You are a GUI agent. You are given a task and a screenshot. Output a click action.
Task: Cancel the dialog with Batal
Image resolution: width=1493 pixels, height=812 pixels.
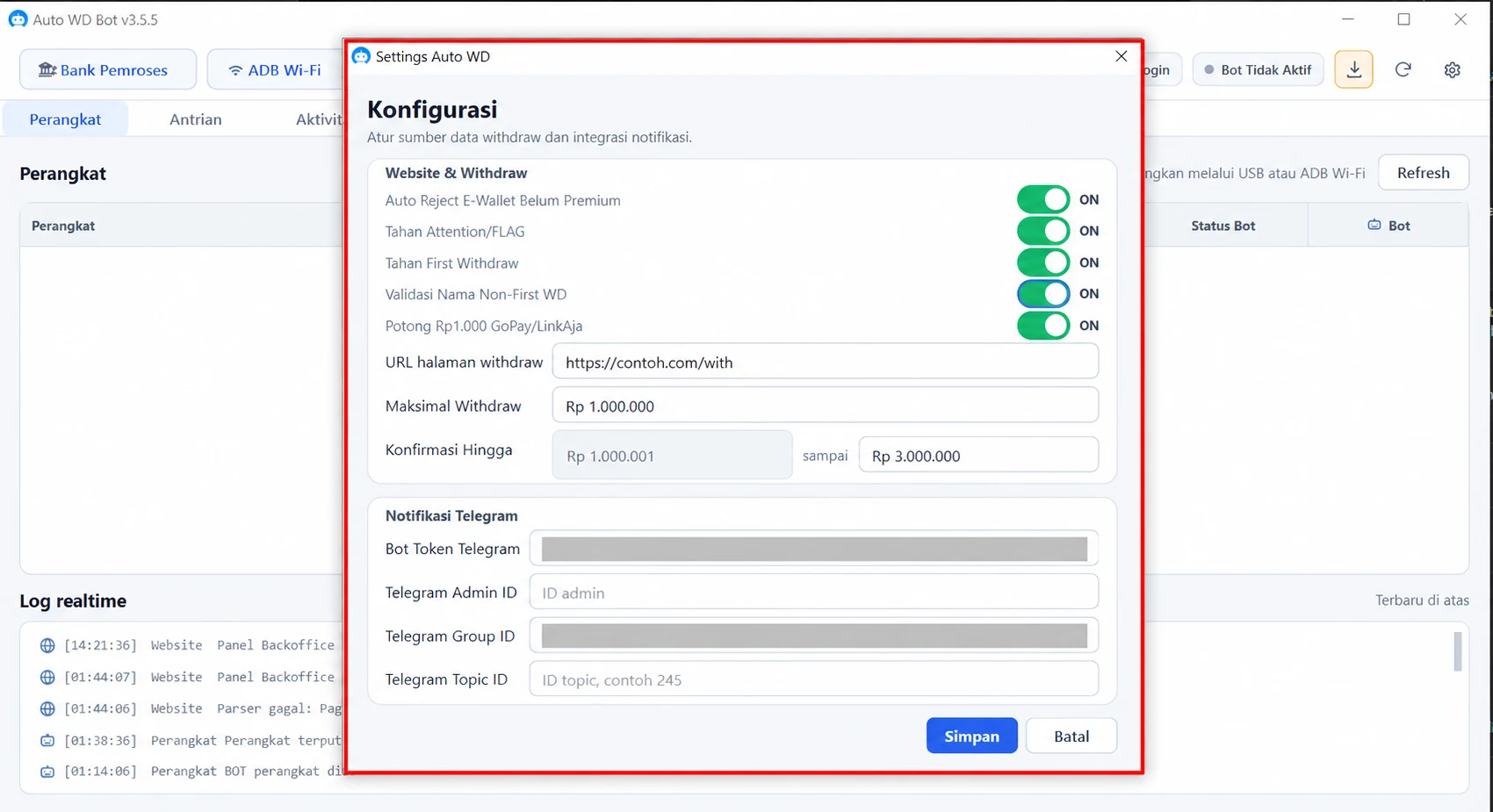[x=1071, y=736]
